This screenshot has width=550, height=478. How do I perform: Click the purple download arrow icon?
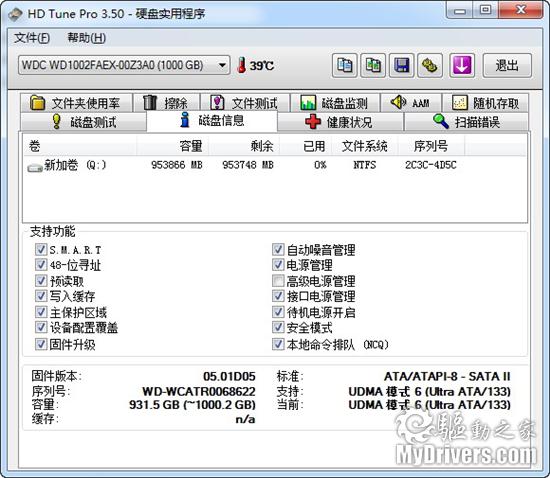click(x=462, y=66)
